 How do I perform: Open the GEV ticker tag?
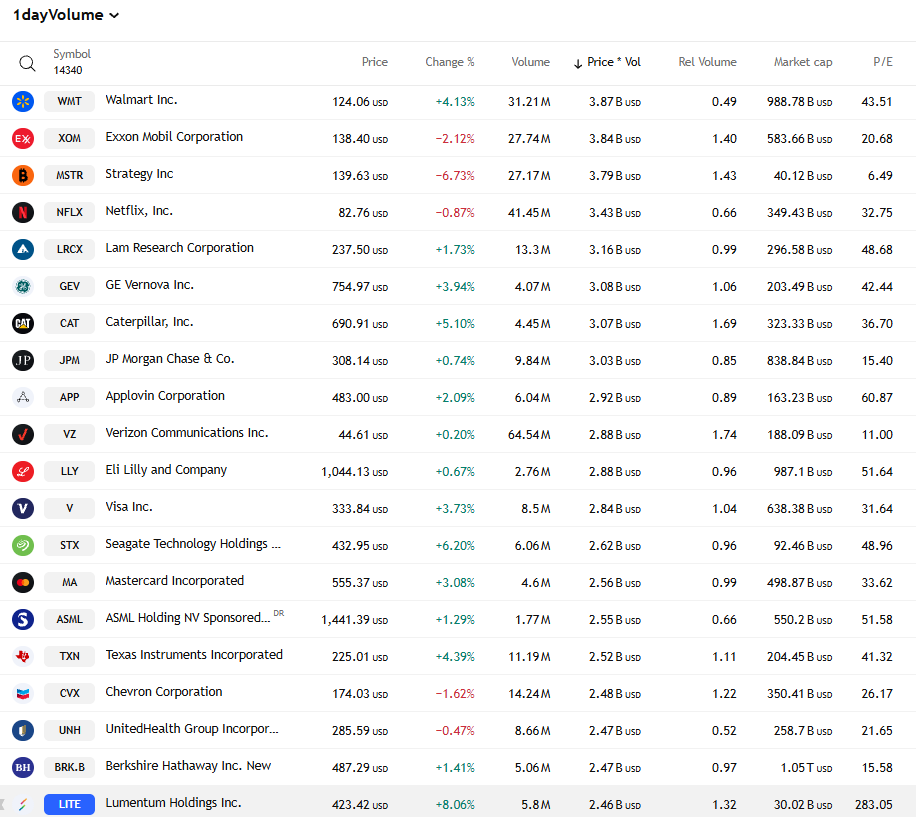point(70,286)
